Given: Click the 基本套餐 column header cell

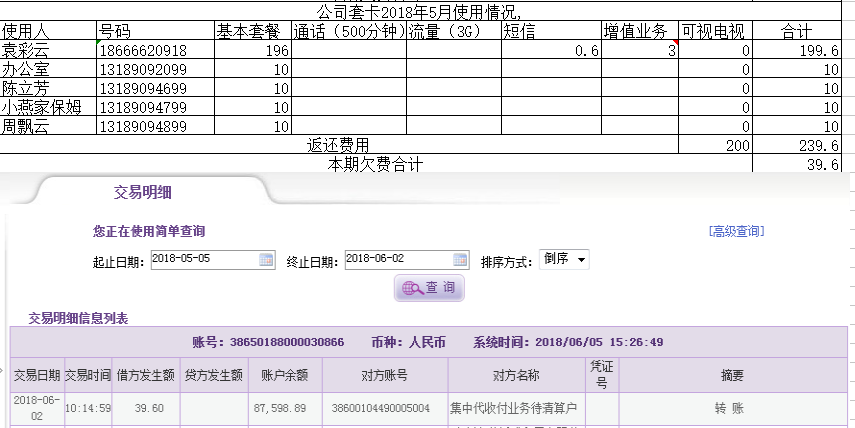Looking at the screenshot, I should [x=252, y=31].
